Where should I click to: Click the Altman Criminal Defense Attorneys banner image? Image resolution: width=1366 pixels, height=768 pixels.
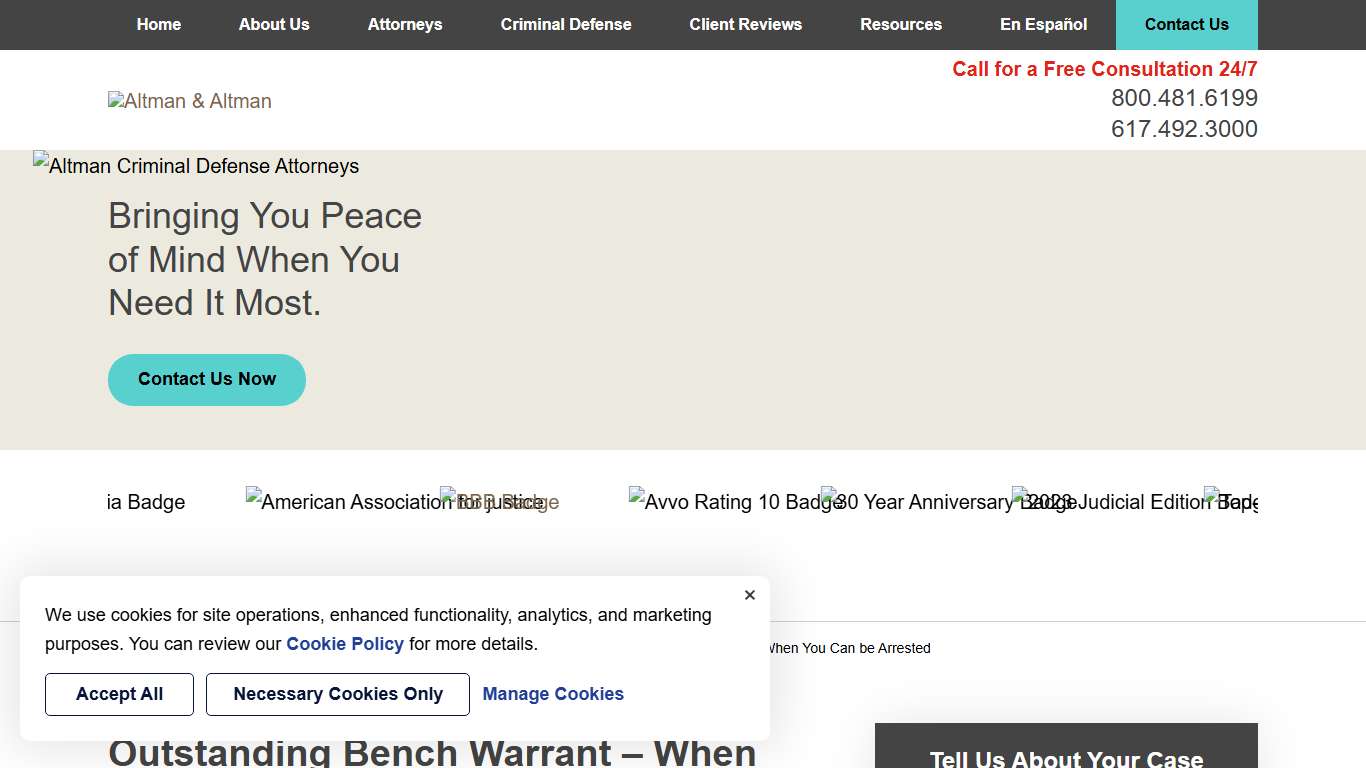tap(195, 166)
